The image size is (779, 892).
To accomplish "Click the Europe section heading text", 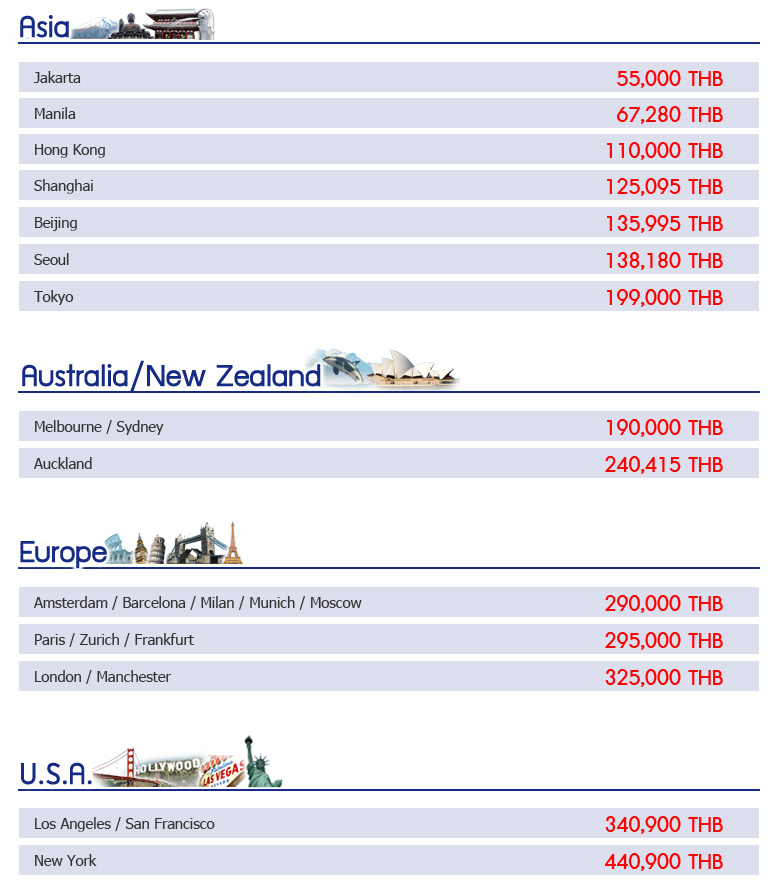I will 62,552.
